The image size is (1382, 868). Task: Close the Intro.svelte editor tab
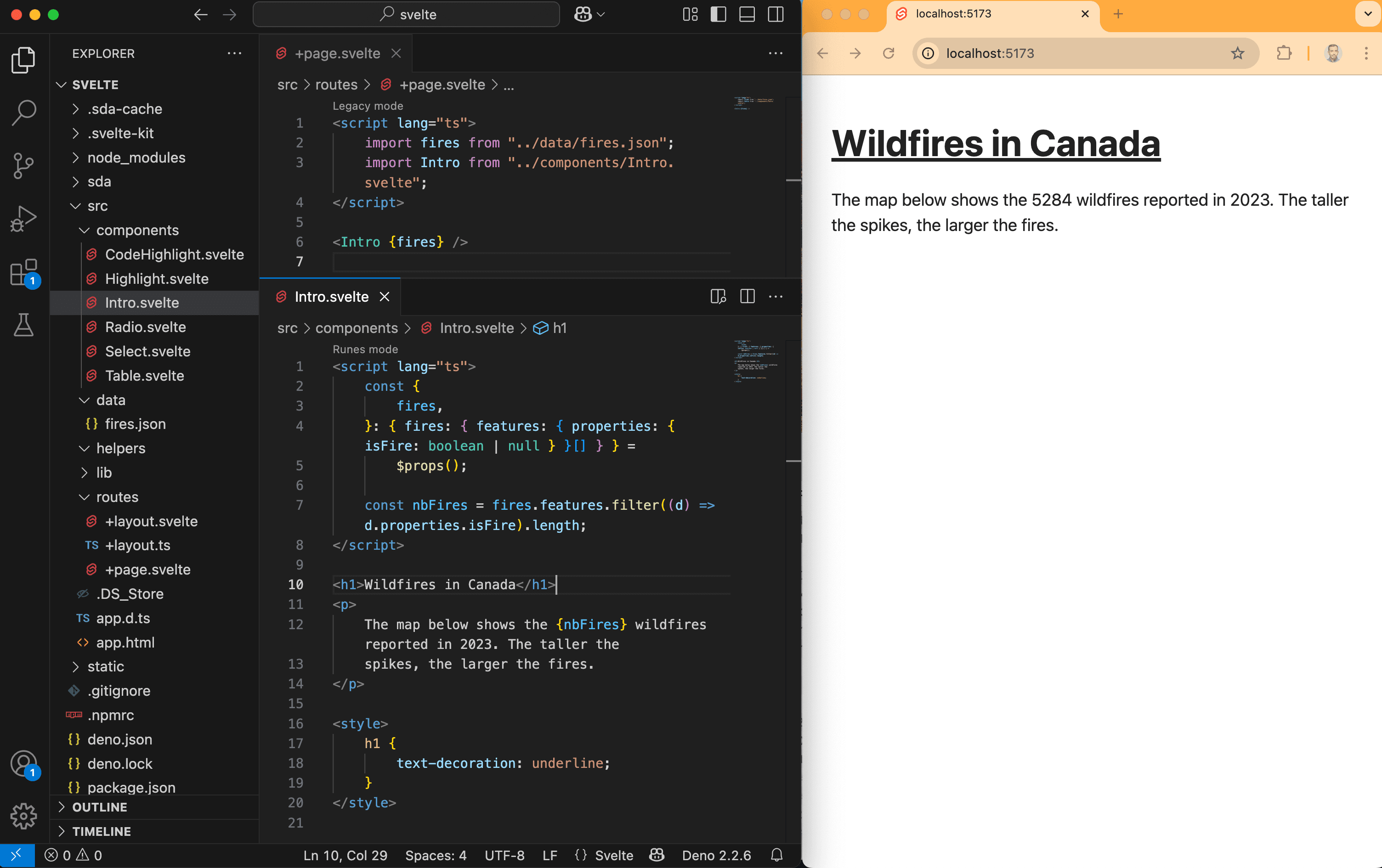tap(385, 297)
